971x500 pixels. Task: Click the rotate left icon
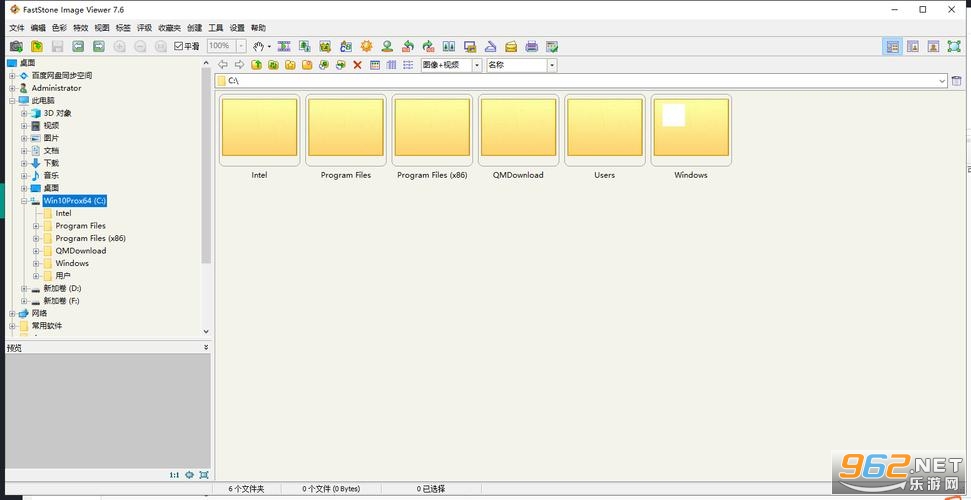tap(407, 46)
